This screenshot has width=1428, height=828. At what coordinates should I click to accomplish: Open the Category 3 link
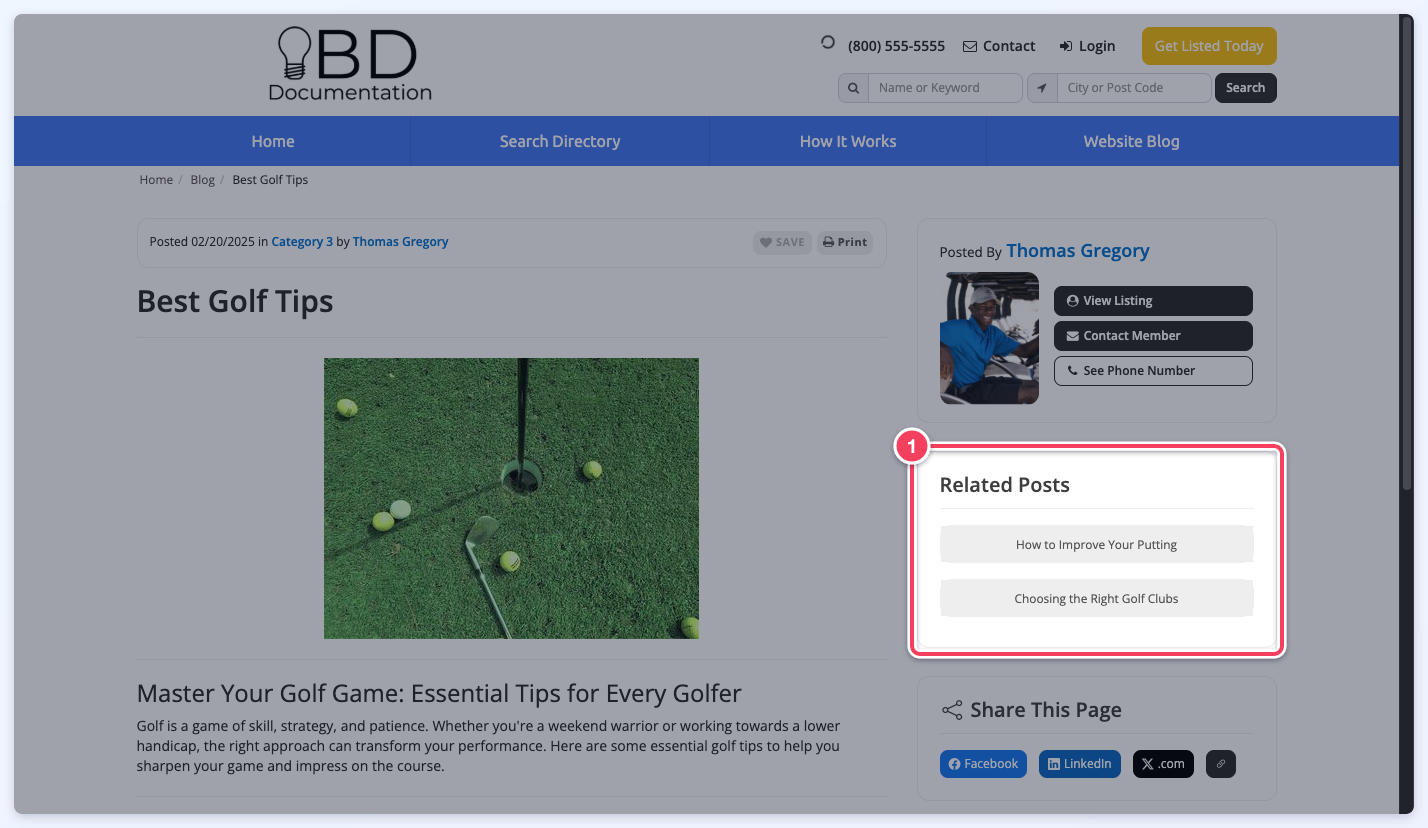(x=302, y=242)
